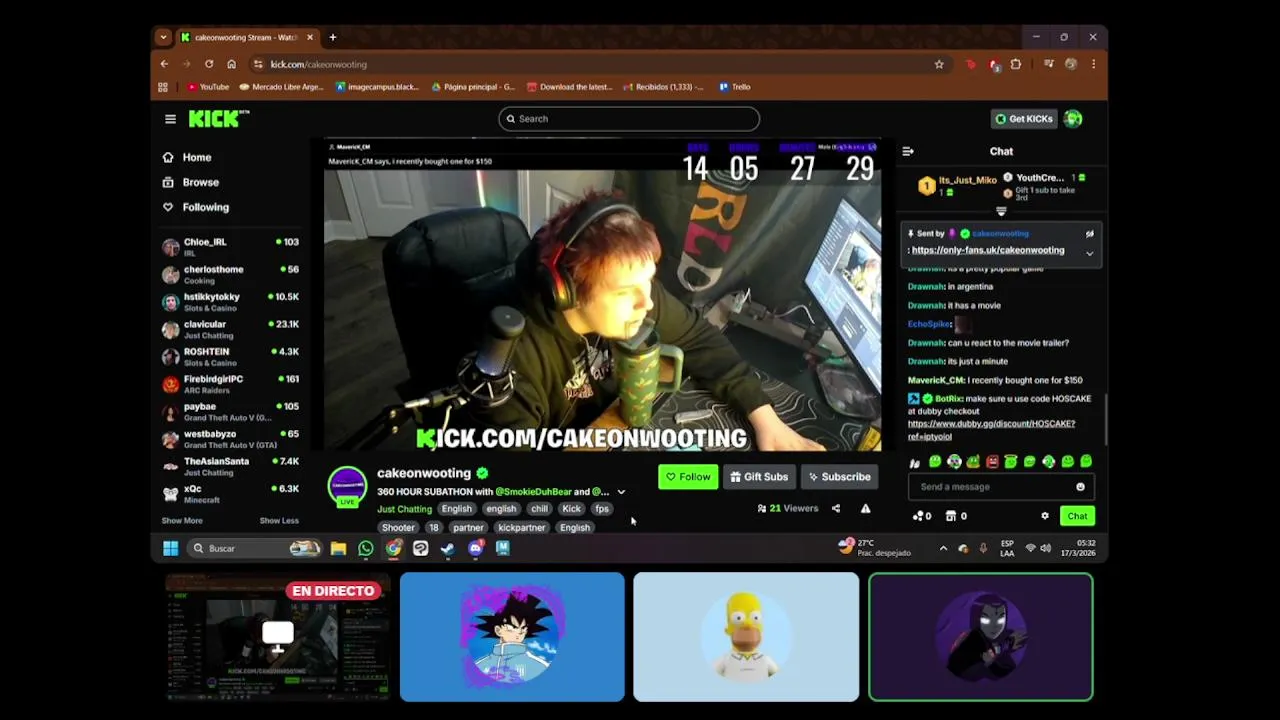The image size is (1280, 720).
Task: Open the clavicular channel
Action: tap(230, 329)
